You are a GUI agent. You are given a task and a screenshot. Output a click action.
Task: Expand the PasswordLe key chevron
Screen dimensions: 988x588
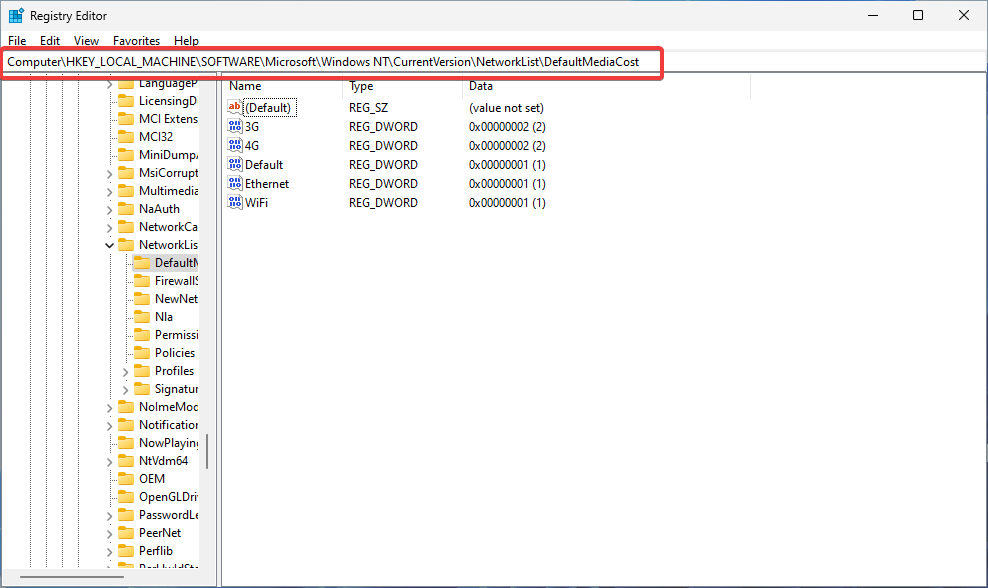[x=110, y=516]
